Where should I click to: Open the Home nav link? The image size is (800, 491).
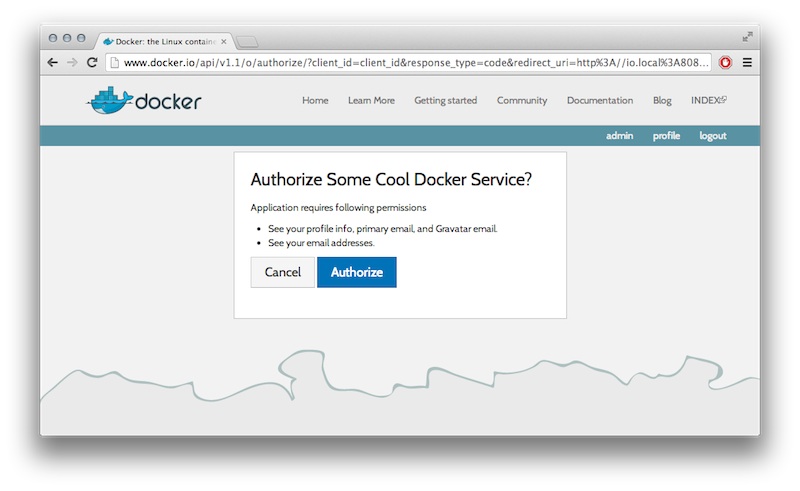315,101
